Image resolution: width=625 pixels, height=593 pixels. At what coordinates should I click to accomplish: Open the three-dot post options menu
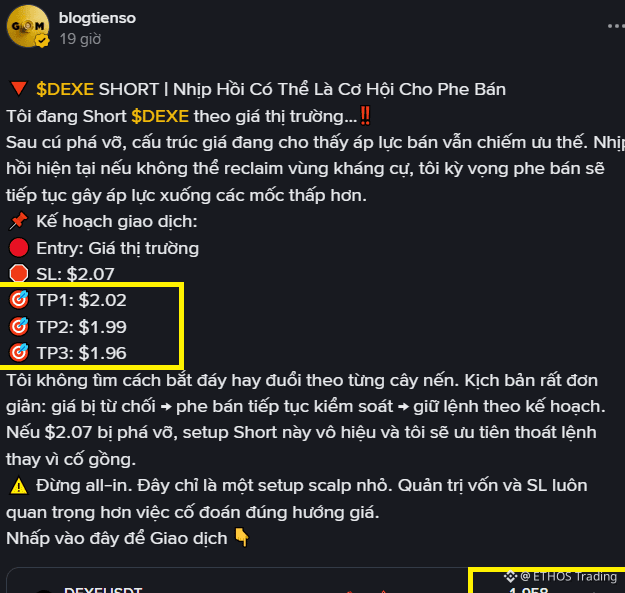coord(616,26)
